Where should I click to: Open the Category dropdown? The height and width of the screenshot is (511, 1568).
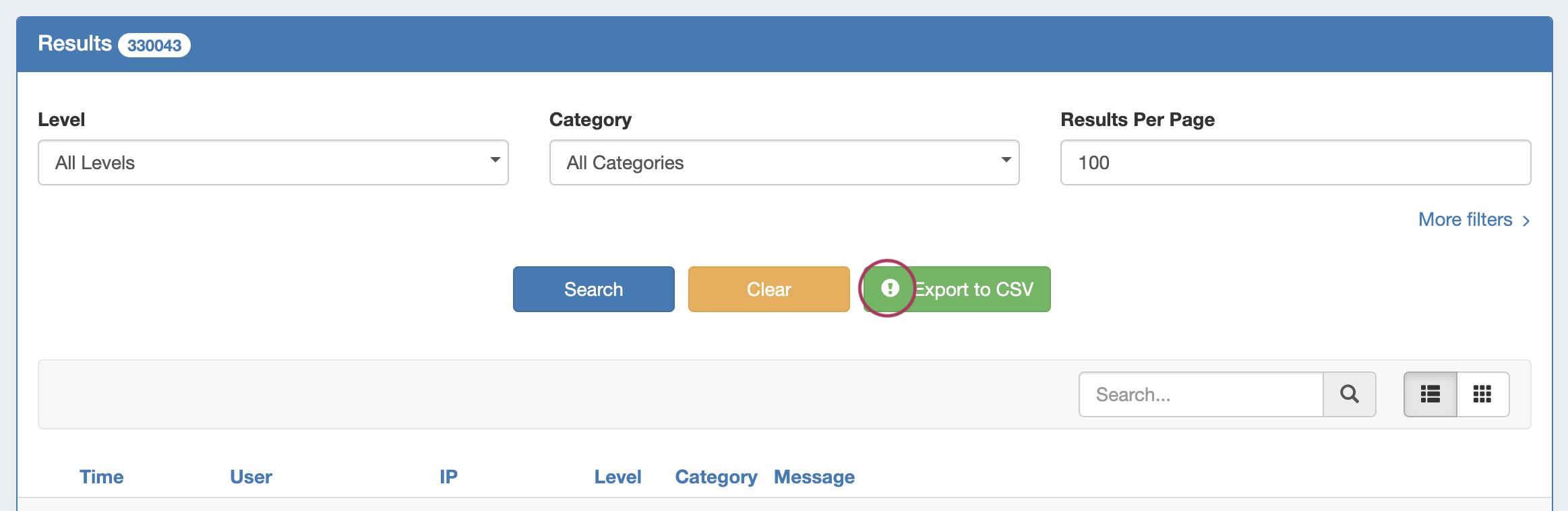click(x=784, y=162)
